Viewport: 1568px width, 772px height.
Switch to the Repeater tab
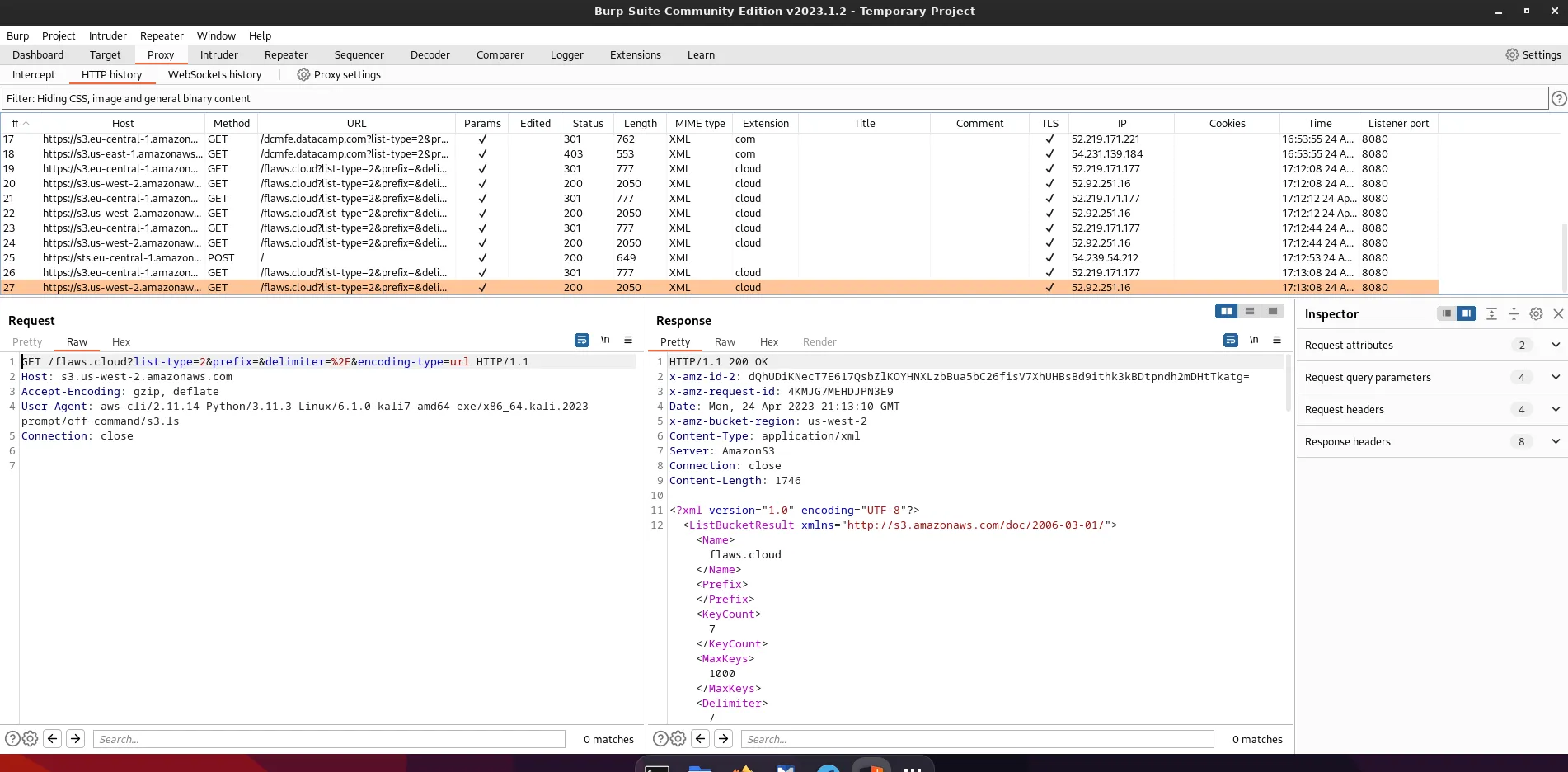[286, 54]
